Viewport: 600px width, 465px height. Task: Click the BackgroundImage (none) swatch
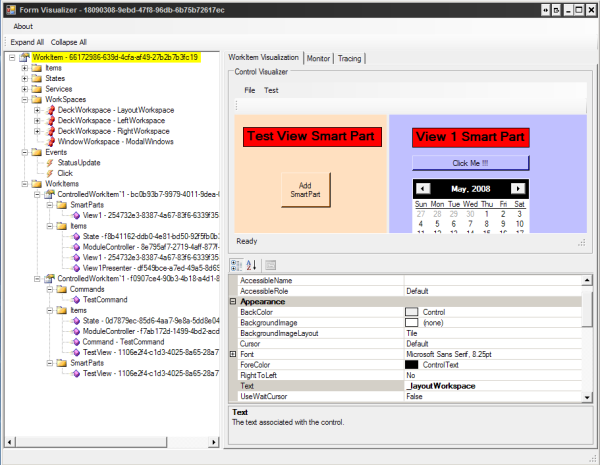411,323
